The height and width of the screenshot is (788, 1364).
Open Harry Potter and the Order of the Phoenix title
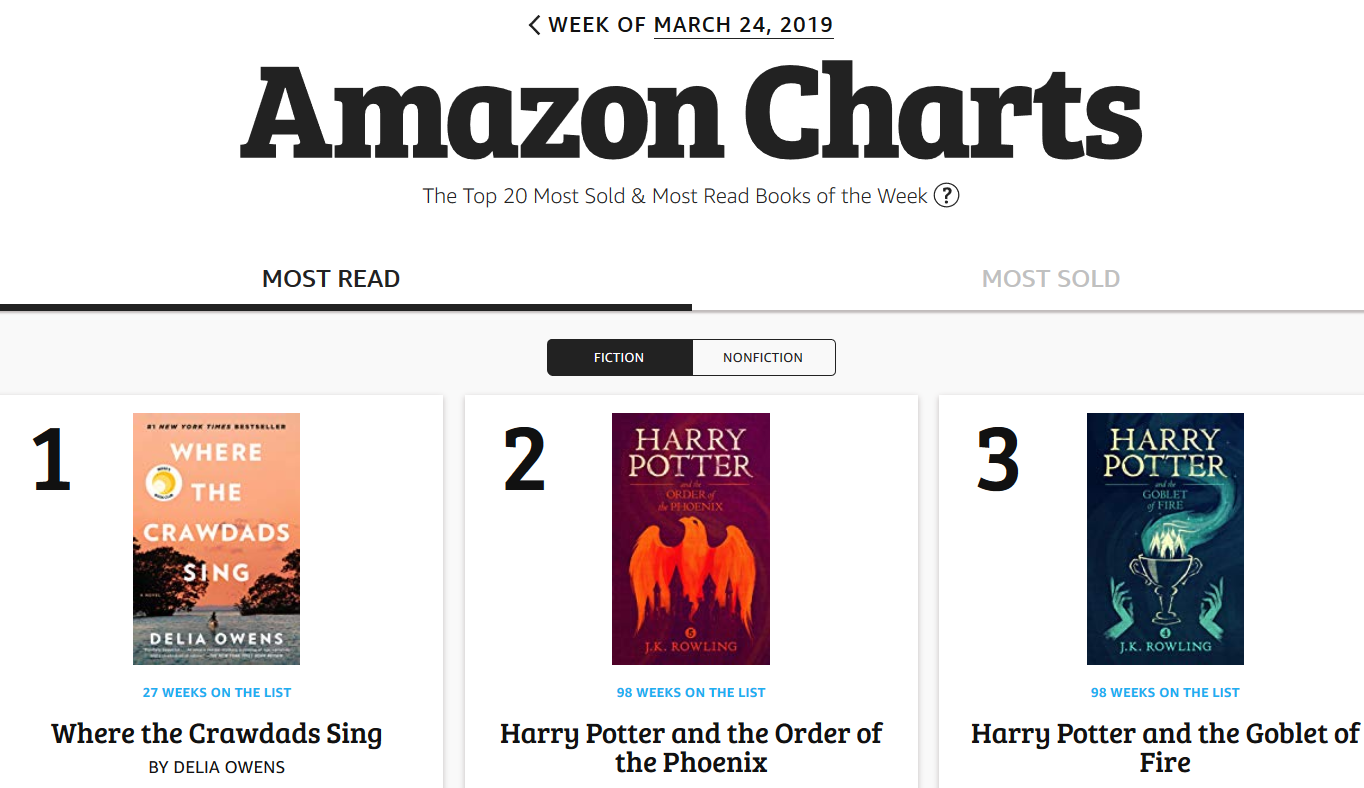coord(691,748)
